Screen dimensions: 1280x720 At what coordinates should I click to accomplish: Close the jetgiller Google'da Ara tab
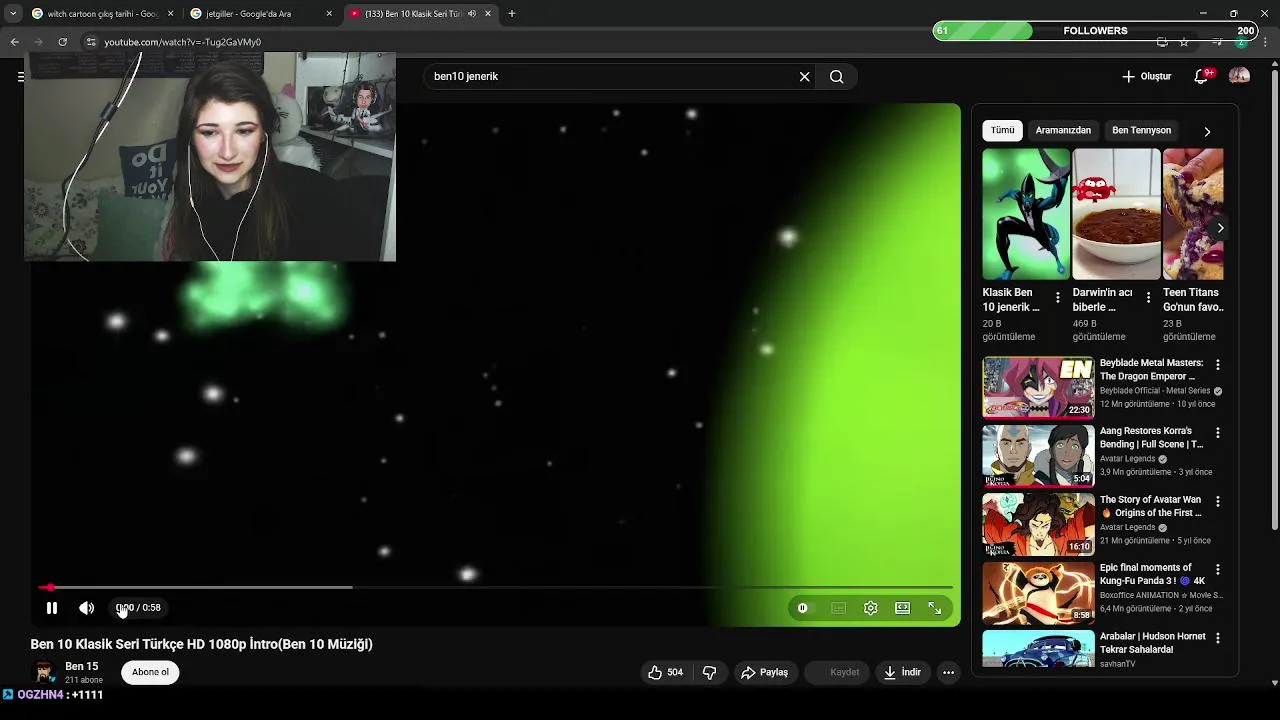pyautogui.click(x=329, y=14)
